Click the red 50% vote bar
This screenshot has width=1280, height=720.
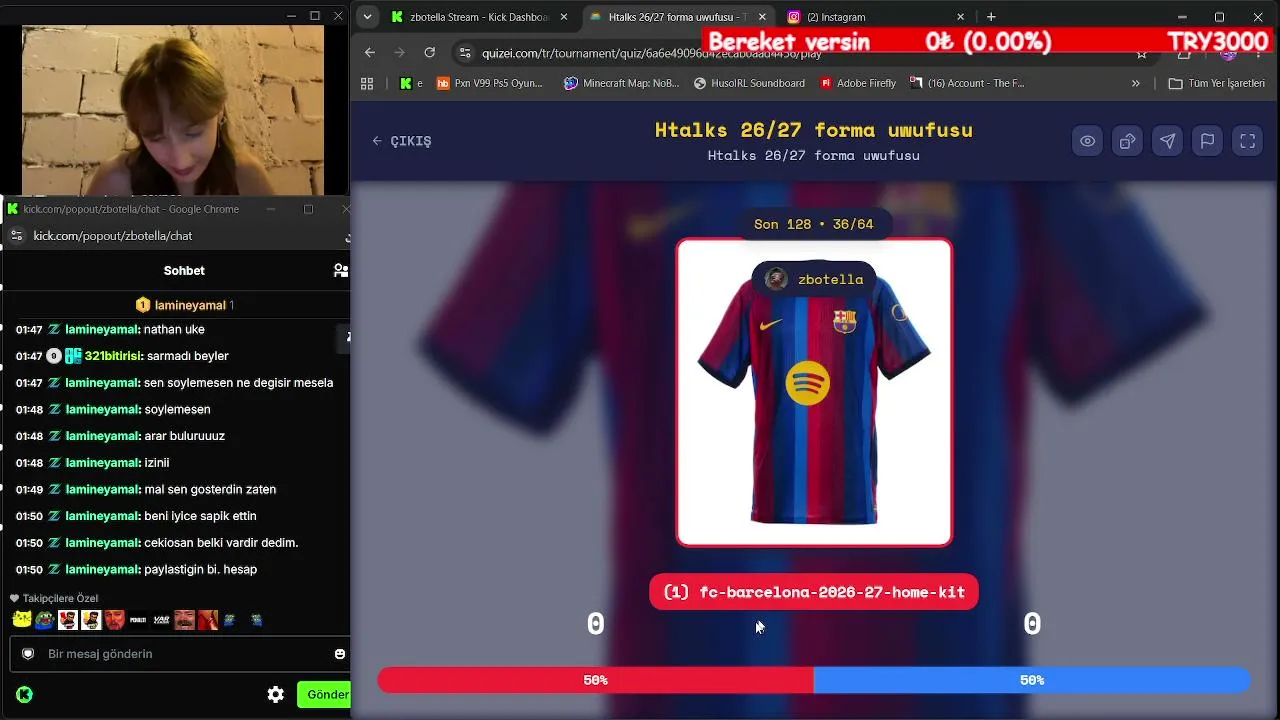coord(596,680)
